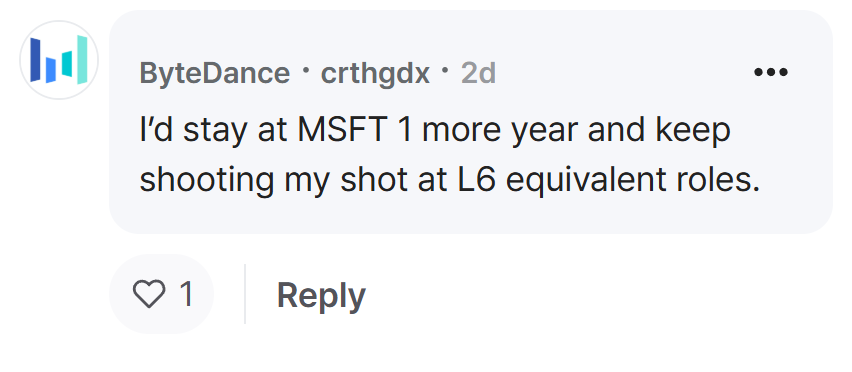Click the light teal bar in avatar logo
This screenshot has height=372, width=852.
82,60
